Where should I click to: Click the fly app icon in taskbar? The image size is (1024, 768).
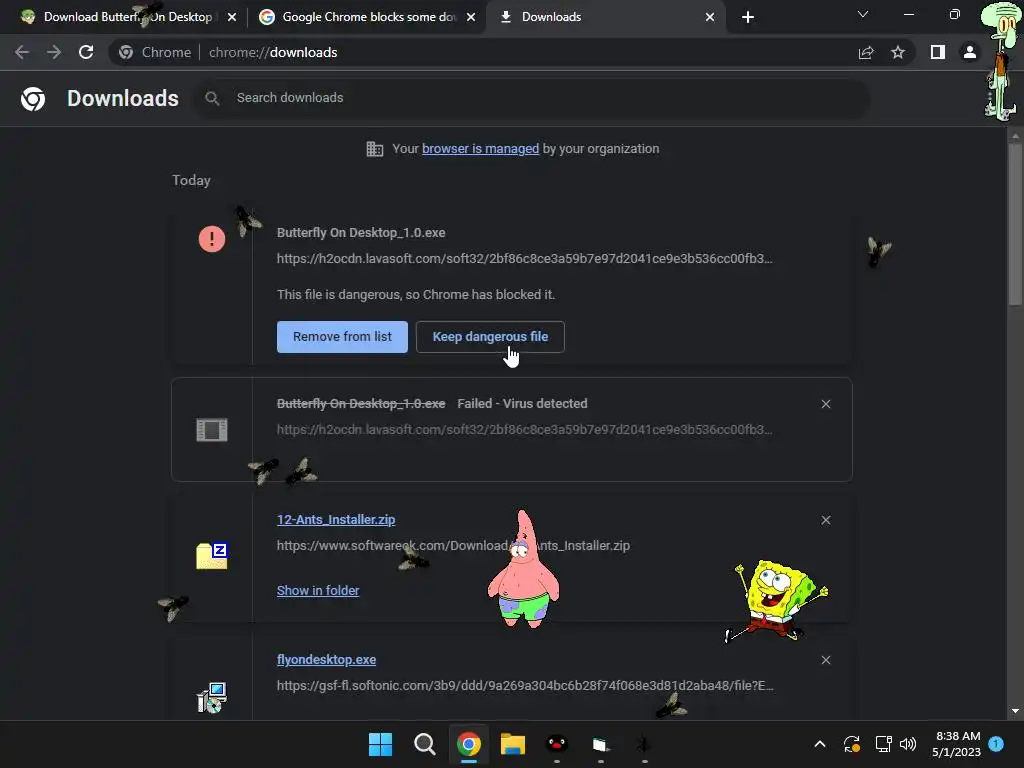pos(644,744)
